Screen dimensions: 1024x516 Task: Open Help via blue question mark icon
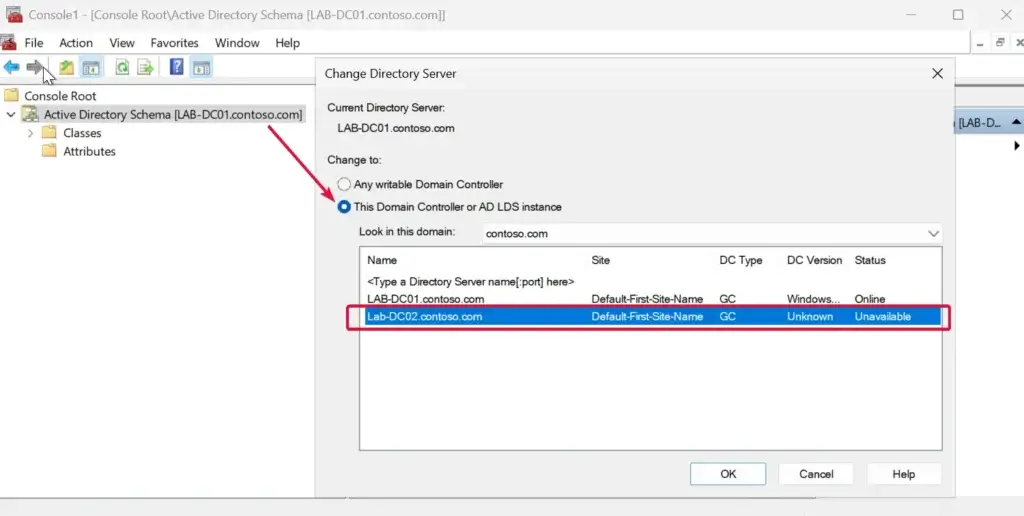[x=176, y=68]
